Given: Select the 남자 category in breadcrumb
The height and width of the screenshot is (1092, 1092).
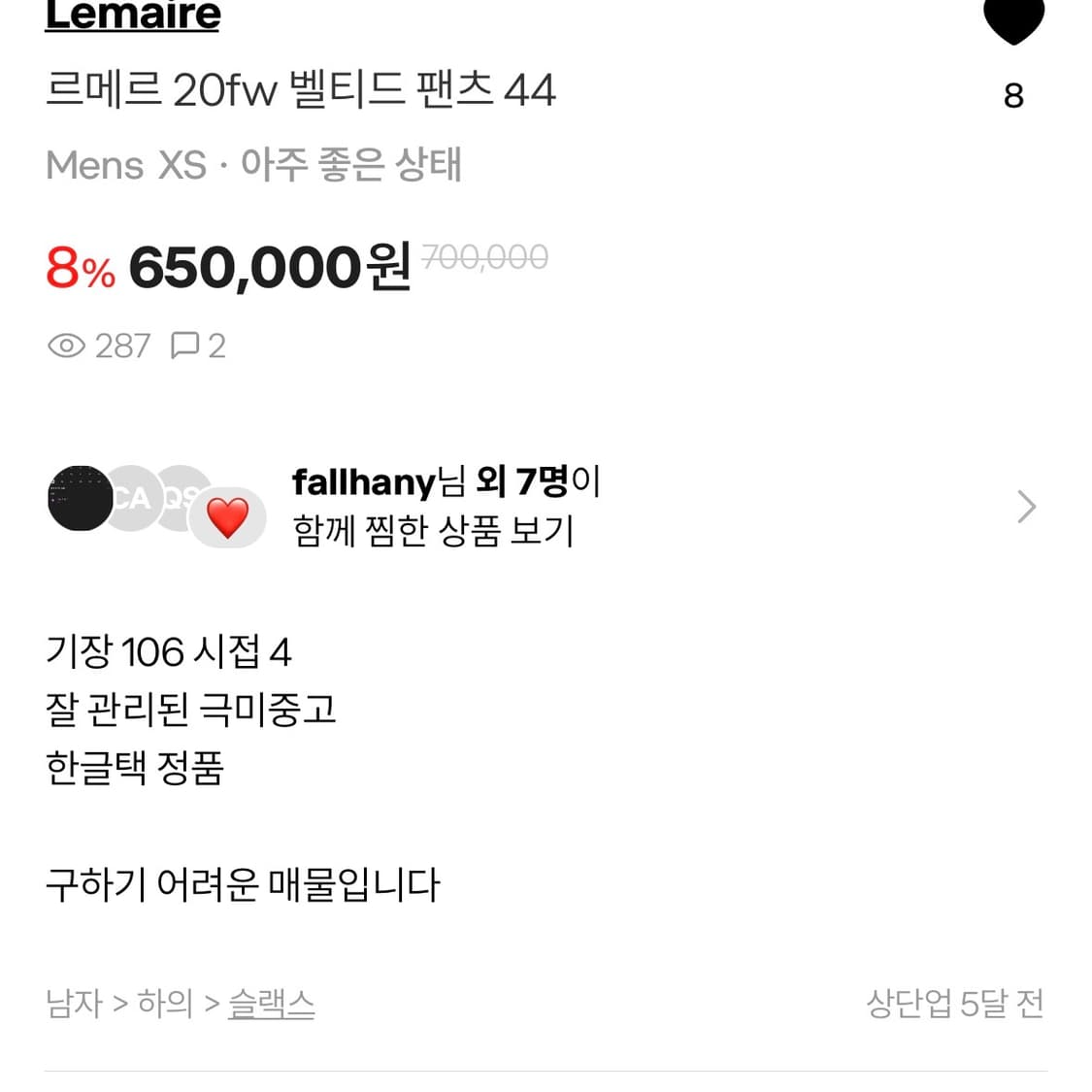Looking at the screenshot, I should pyautogui.click(x=72, y=1005).
